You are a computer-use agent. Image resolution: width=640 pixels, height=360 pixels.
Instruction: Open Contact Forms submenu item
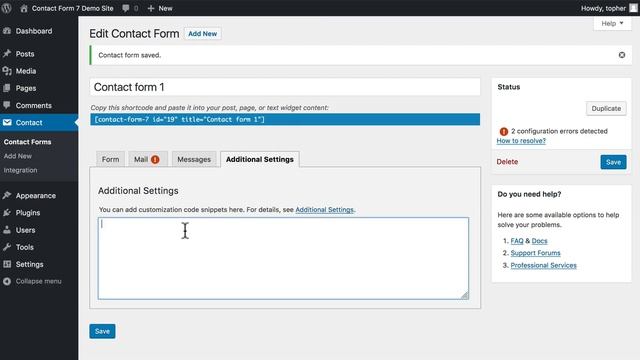point(27,142)
